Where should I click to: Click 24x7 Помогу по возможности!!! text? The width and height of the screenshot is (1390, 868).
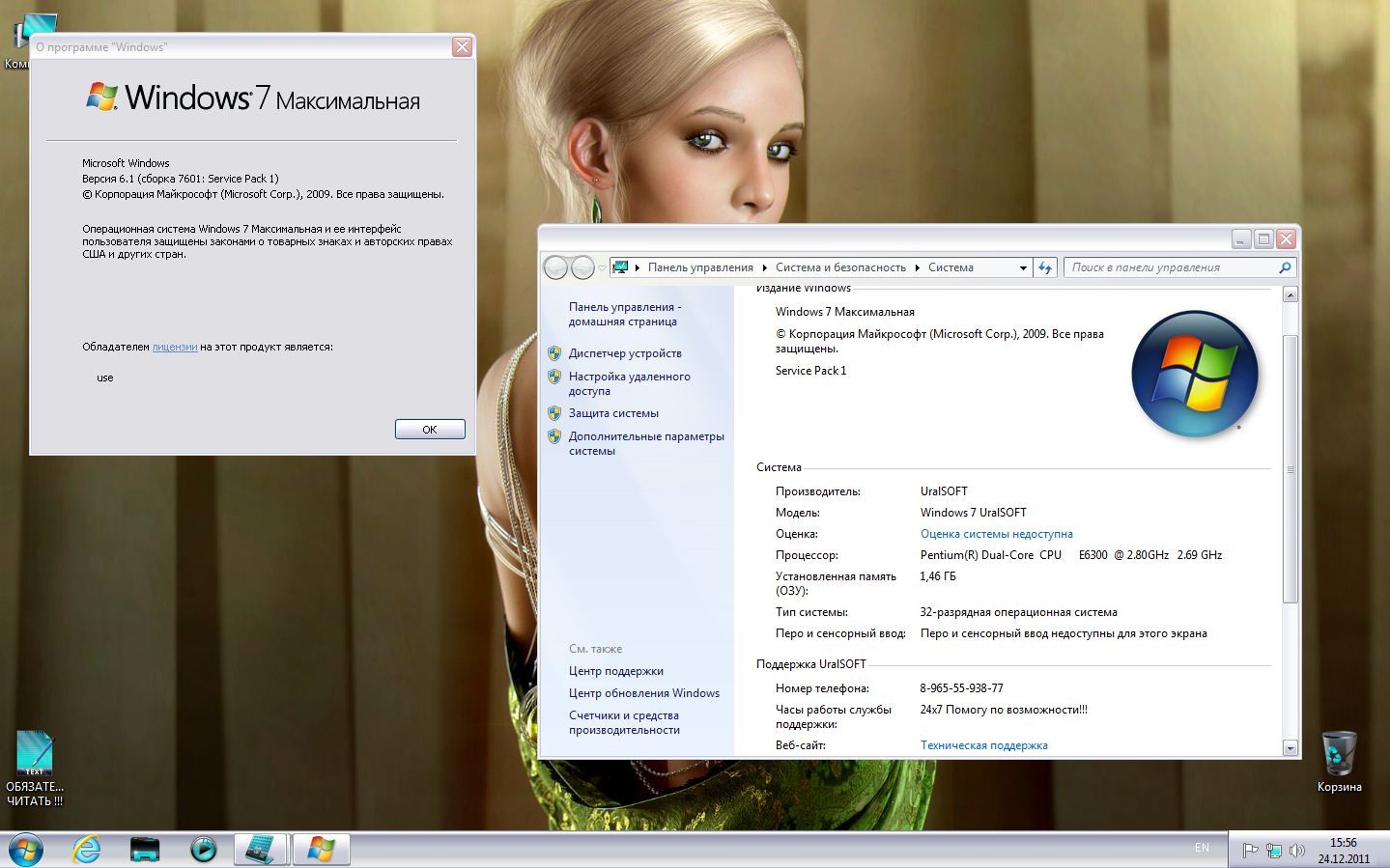pyautogui.click(x=1004, y=710)
